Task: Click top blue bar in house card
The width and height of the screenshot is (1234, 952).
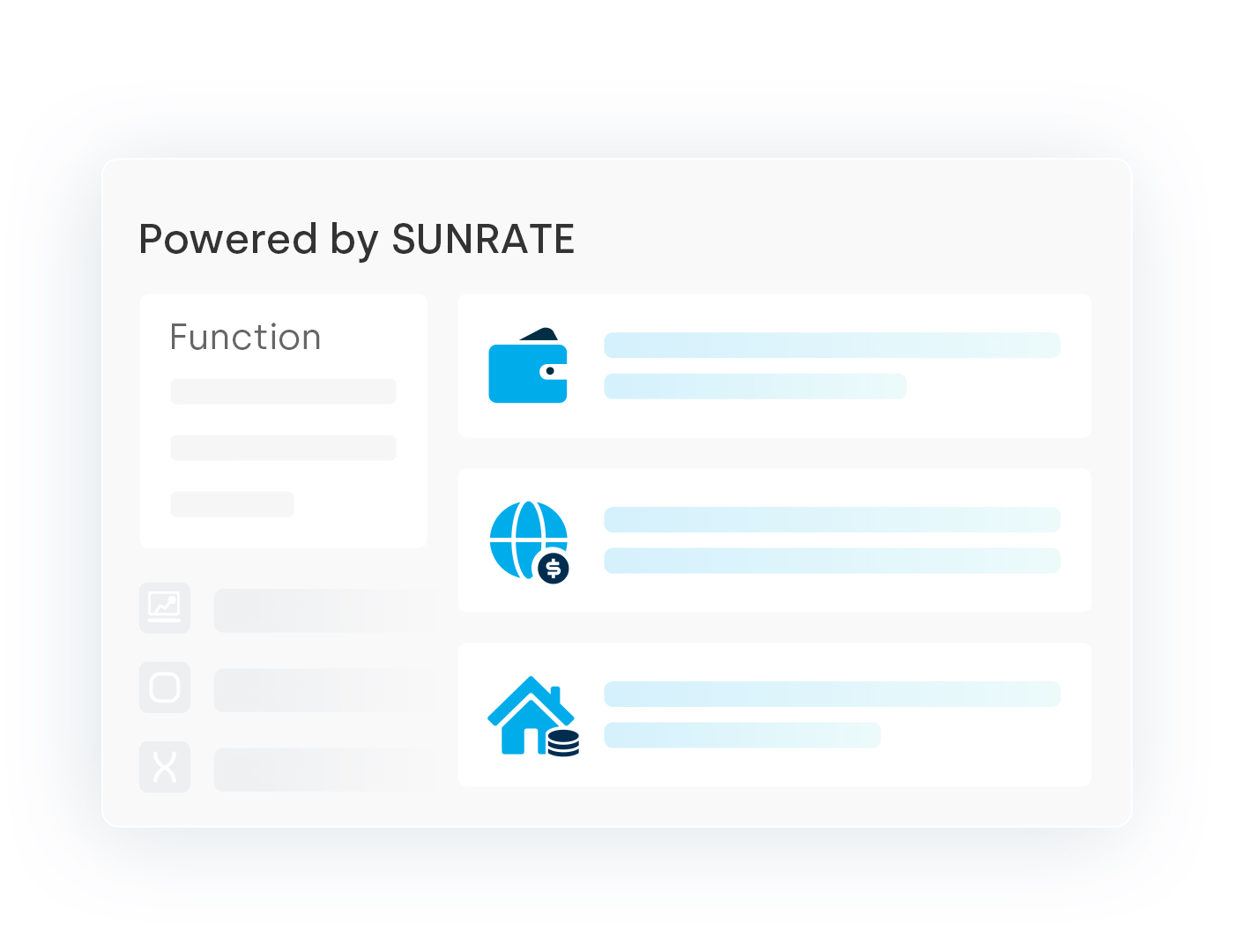Action: pos(831,694)
